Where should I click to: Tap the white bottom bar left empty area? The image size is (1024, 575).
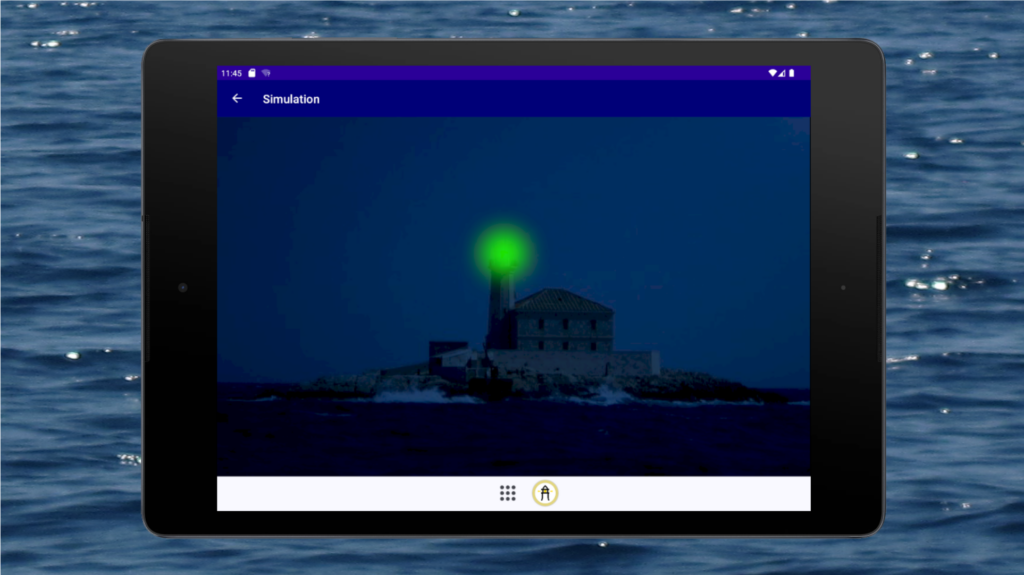[350, 493]
